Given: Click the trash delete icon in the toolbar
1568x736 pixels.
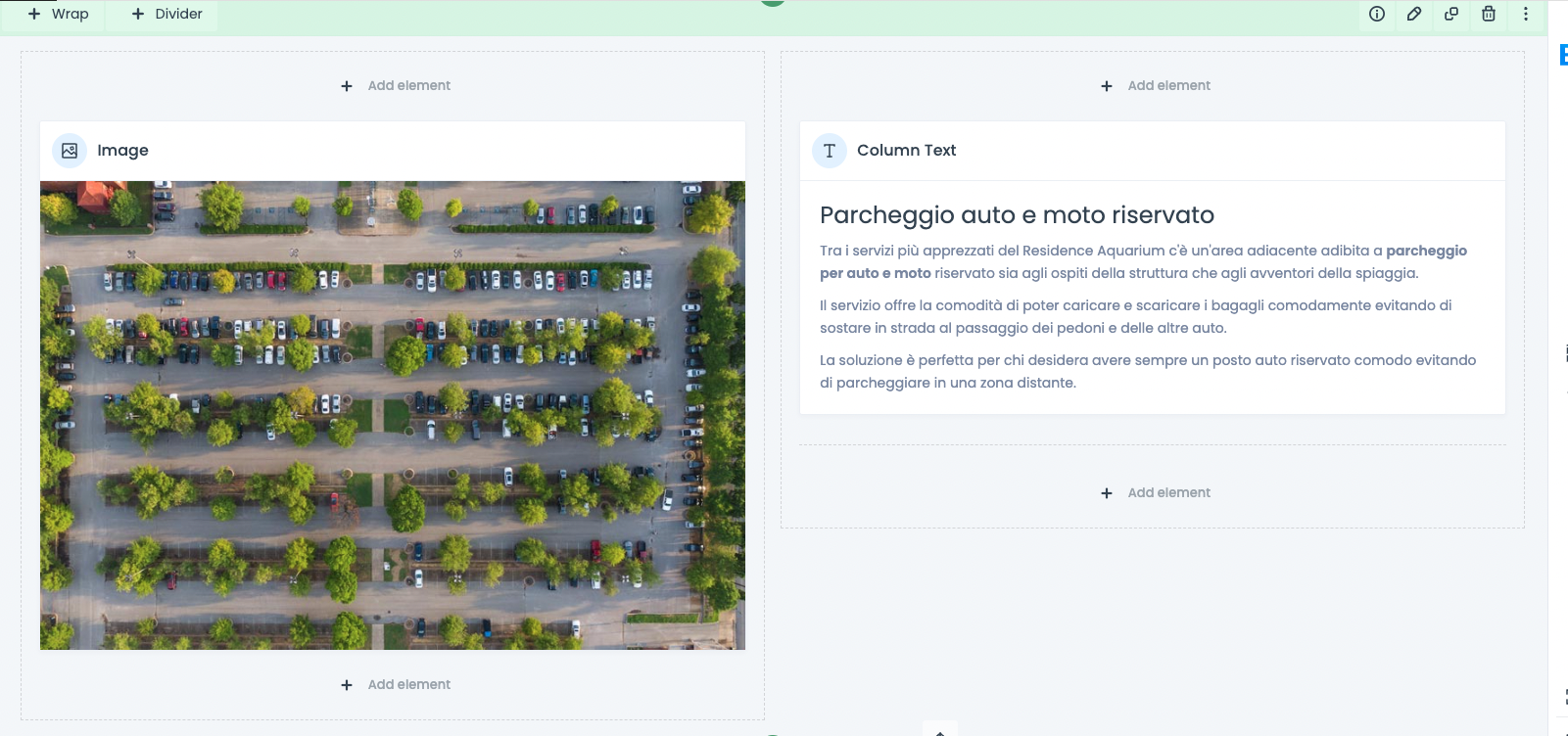Looking at the screenshot, I should click(x=1489, y=14).
